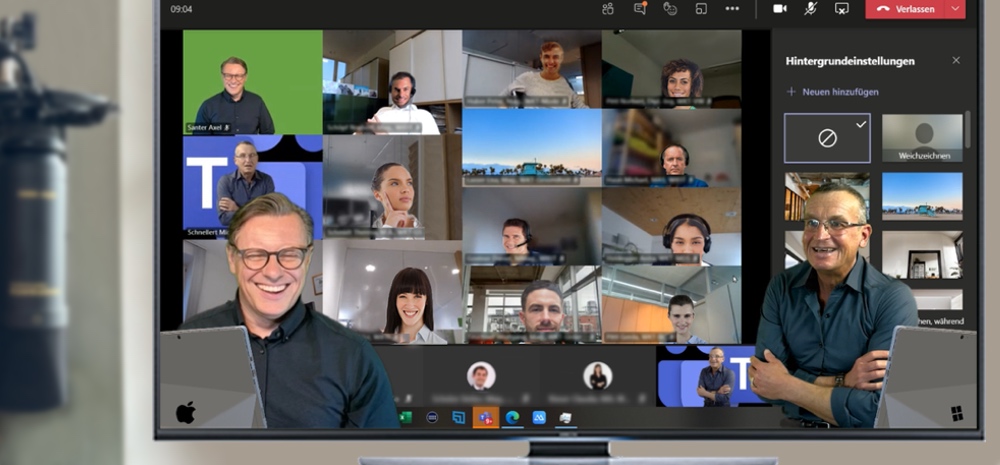Open Microsoft Teams from the taskbar

click(486, 417)
